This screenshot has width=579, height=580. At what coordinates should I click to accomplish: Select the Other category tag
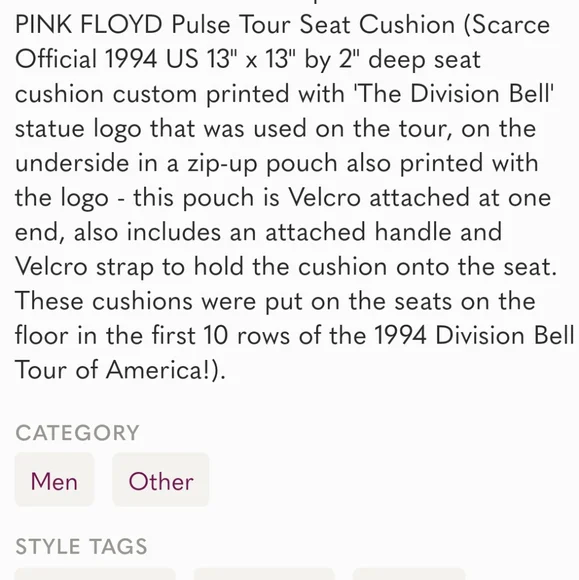point(161,480)
